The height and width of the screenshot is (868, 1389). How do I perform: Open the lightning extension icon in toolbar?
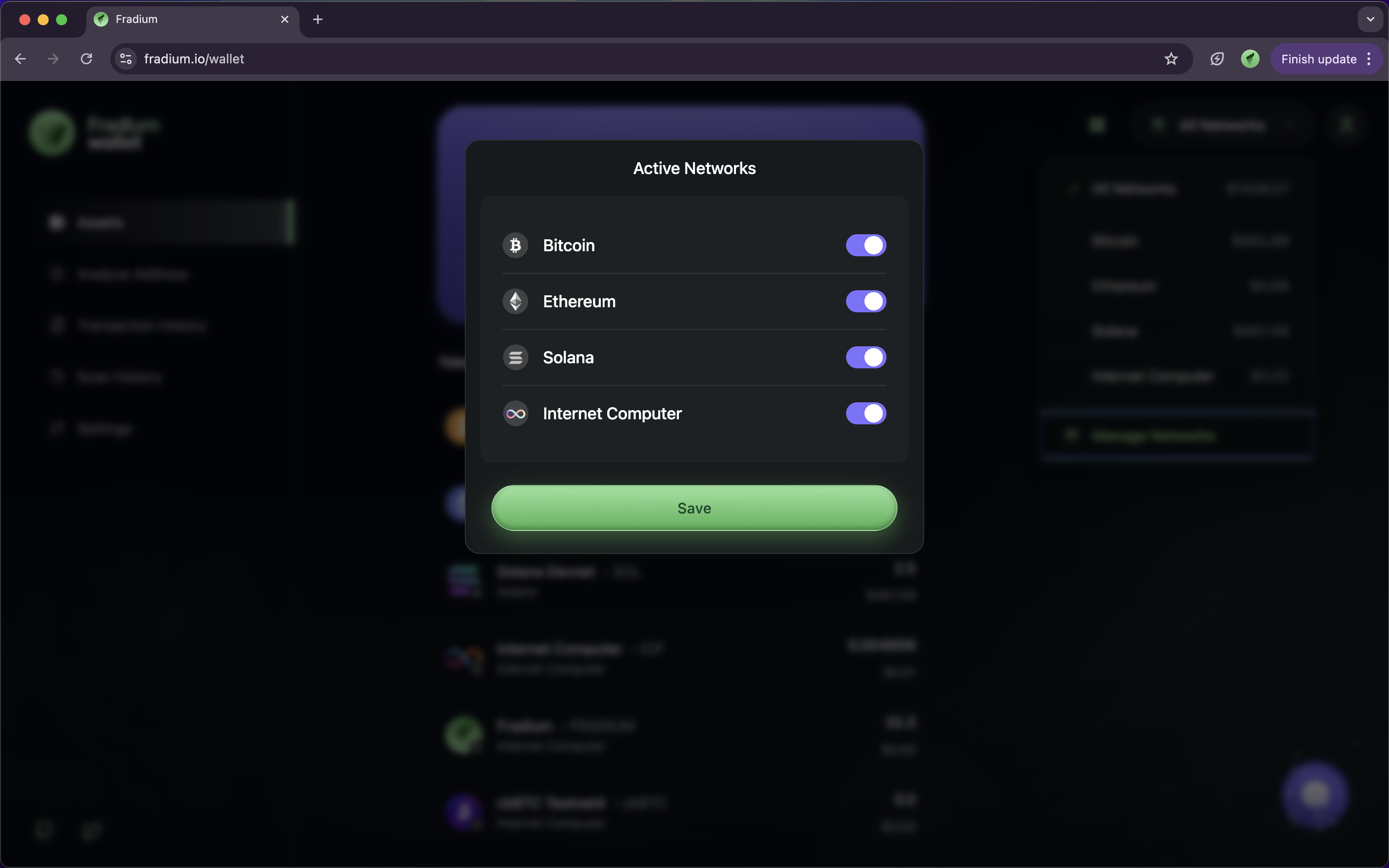point(1217,59)
